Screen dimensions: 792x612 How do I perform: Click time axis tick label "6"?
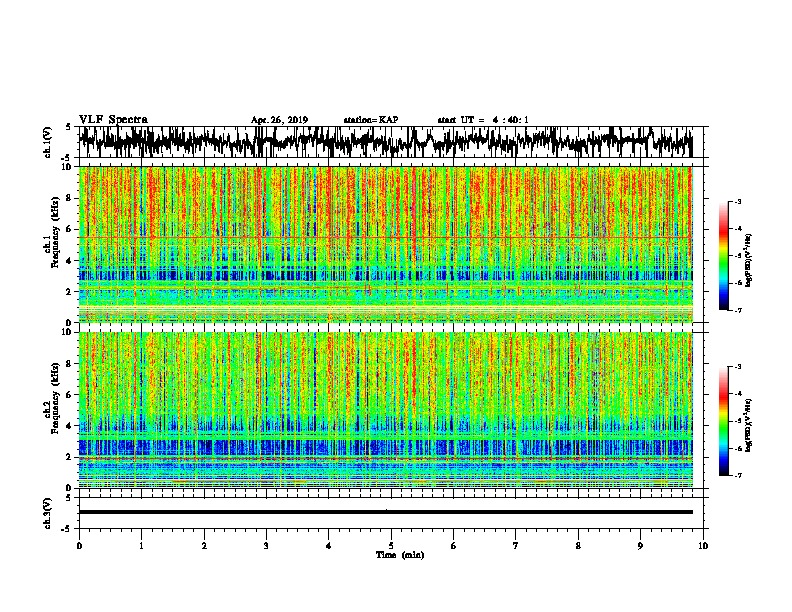click(454, 546)
